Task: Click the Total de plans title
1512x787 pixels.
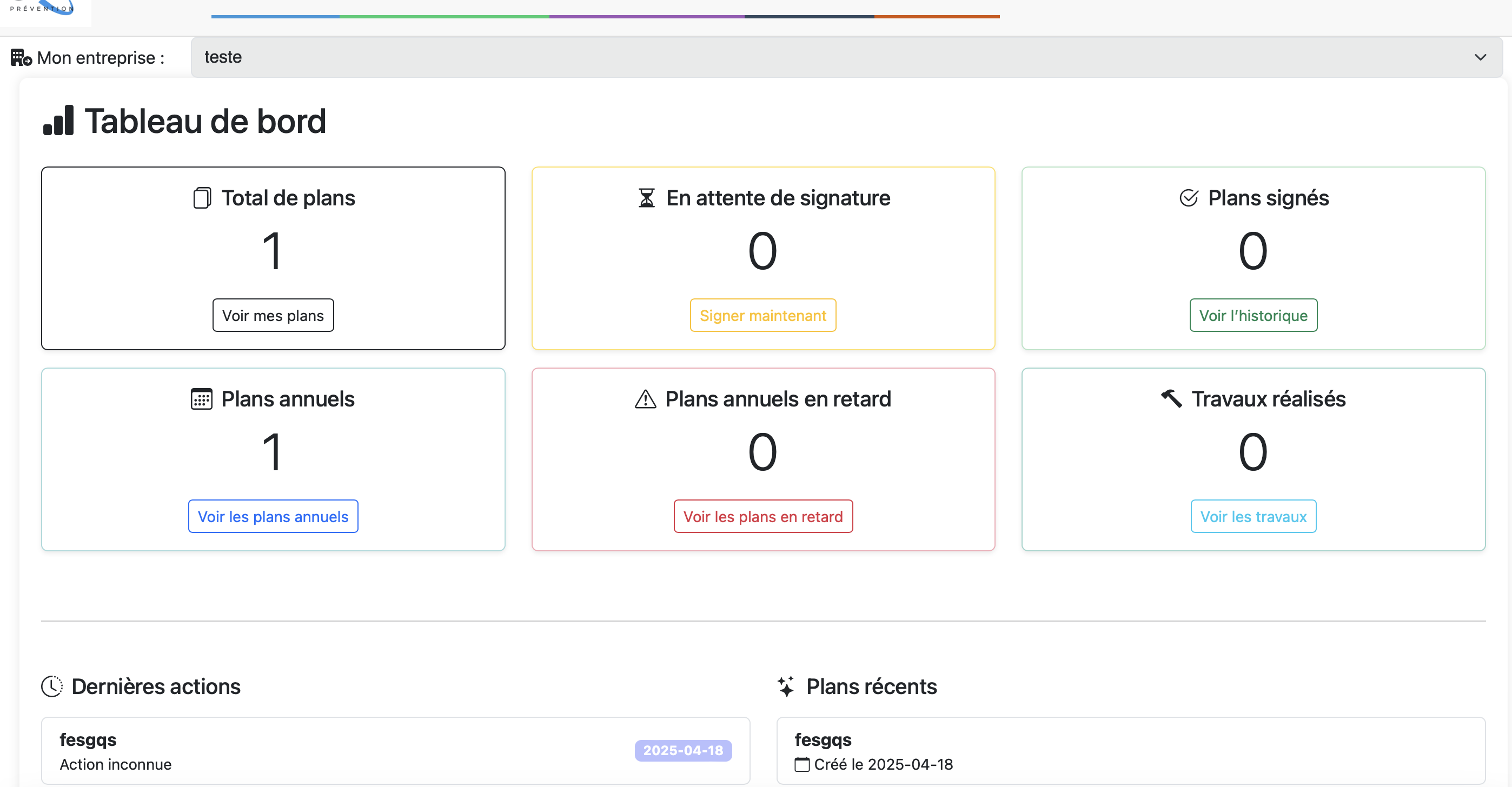Action: click(x=288, y=198)
